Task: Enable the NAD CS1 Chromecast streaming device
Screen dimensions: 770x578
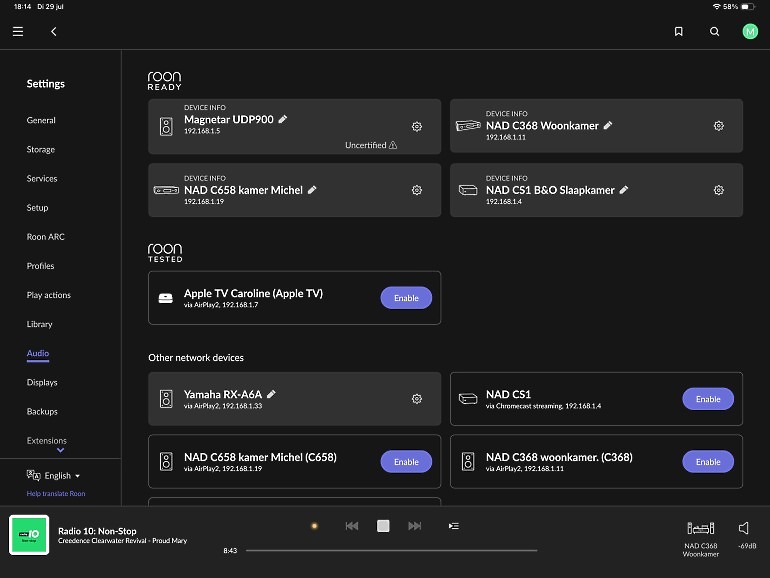Action: tap(708, 399)
